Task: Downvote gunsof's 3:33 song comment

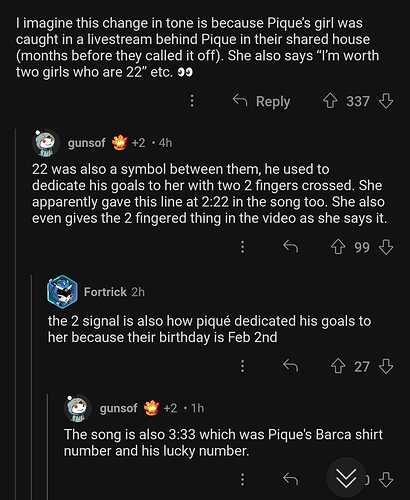Action: click(386, 480)
